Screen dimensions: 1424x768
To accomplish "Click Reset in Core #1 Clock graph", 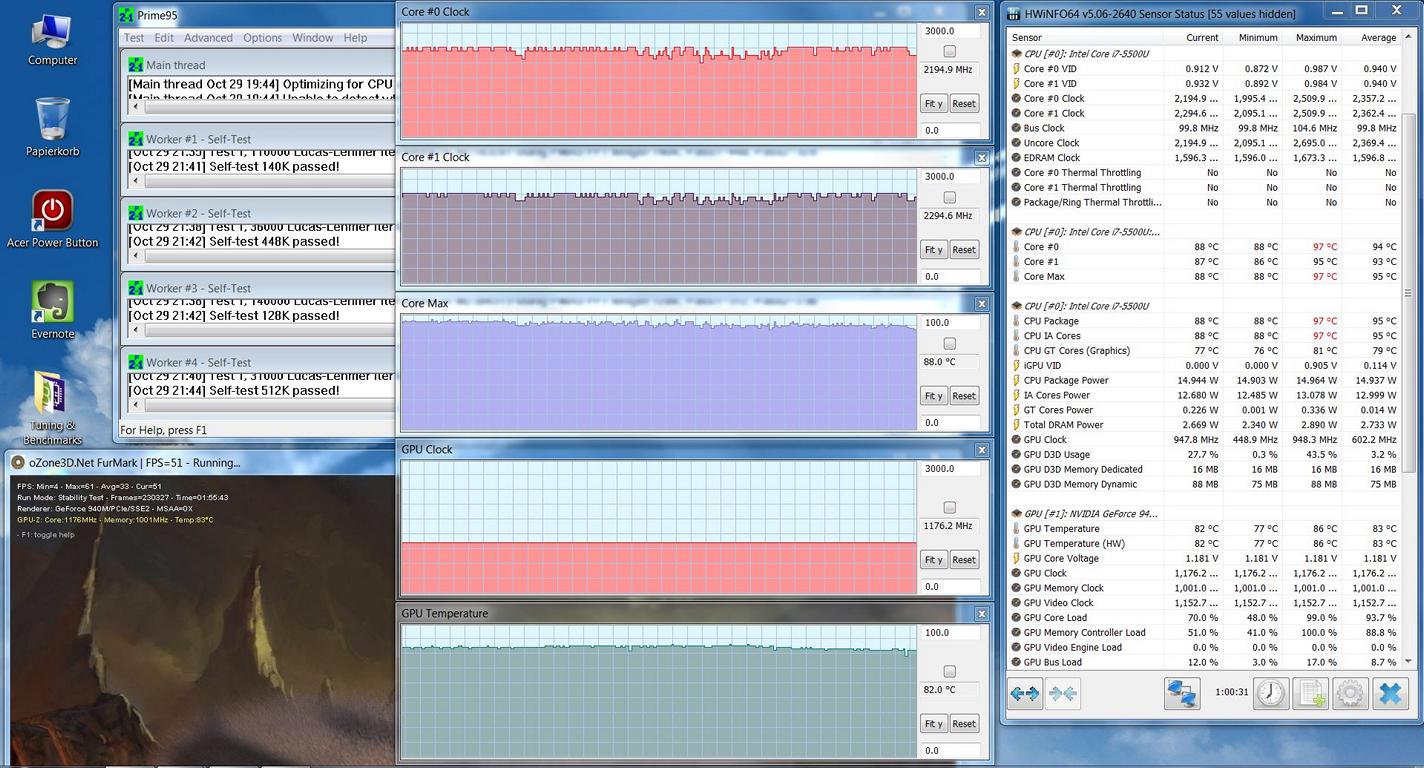I will click(x=964, y=250).
